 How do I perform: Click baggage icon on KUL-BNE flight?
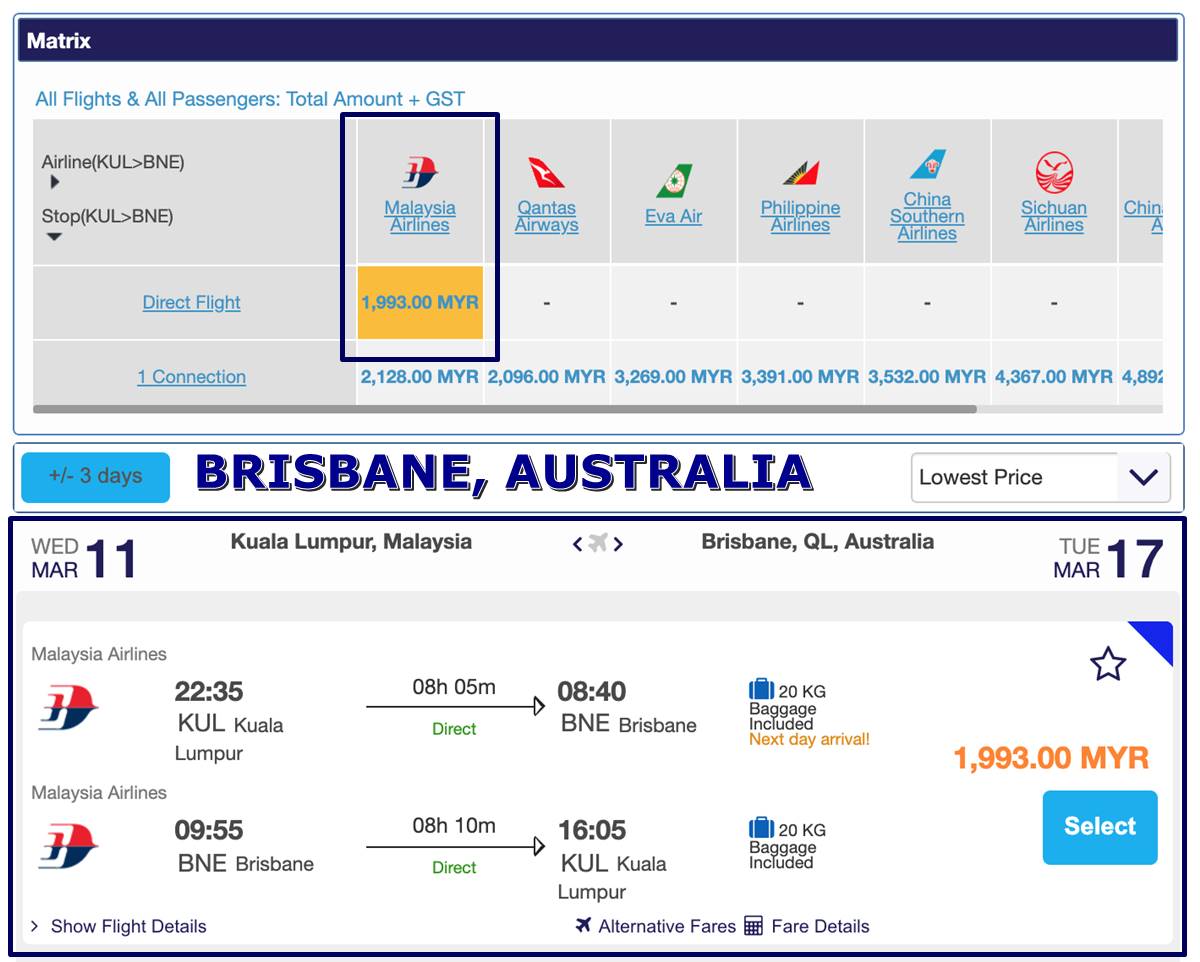pos(762,690)
